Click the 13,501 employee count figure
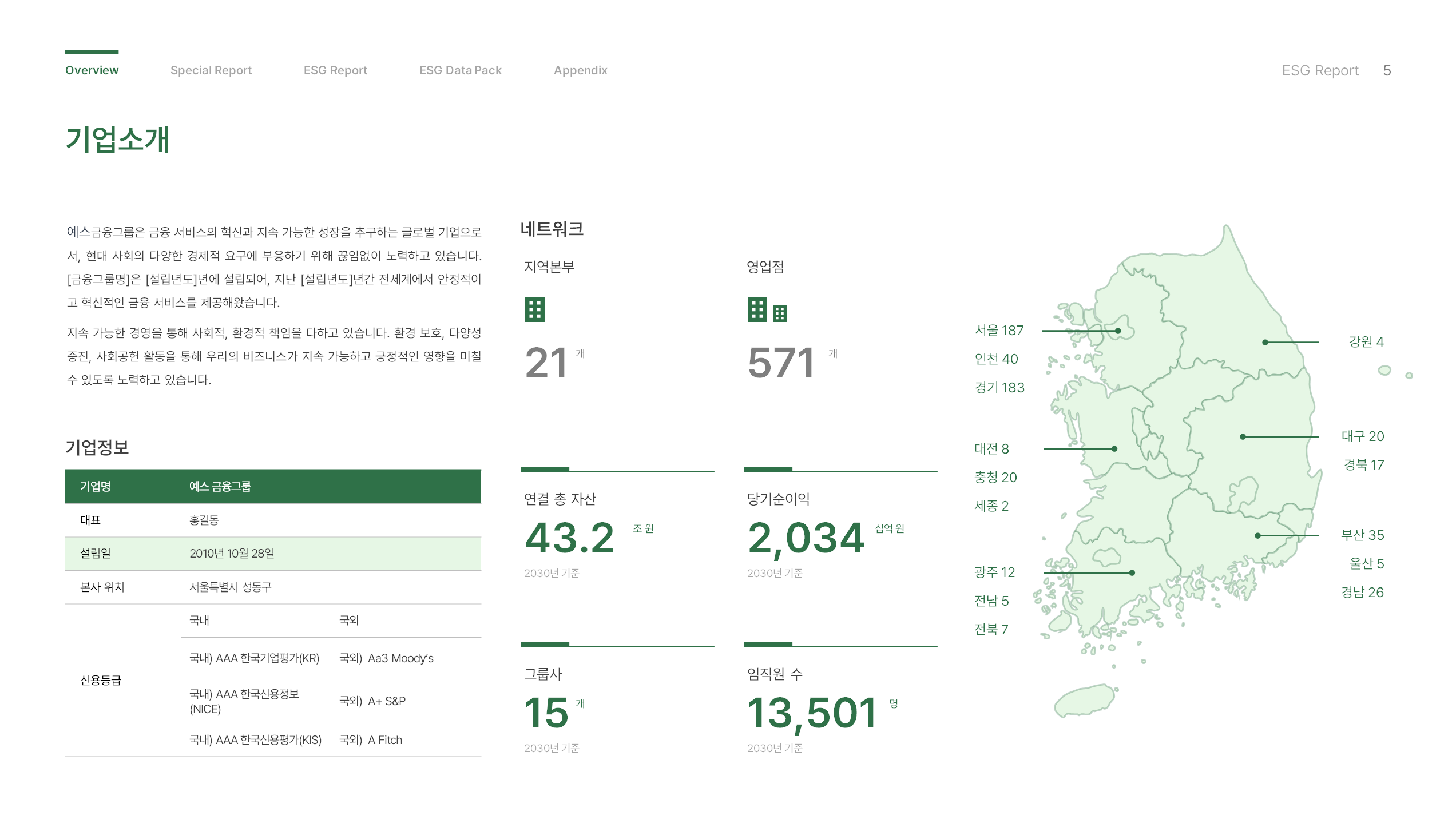 click(811, 713)
